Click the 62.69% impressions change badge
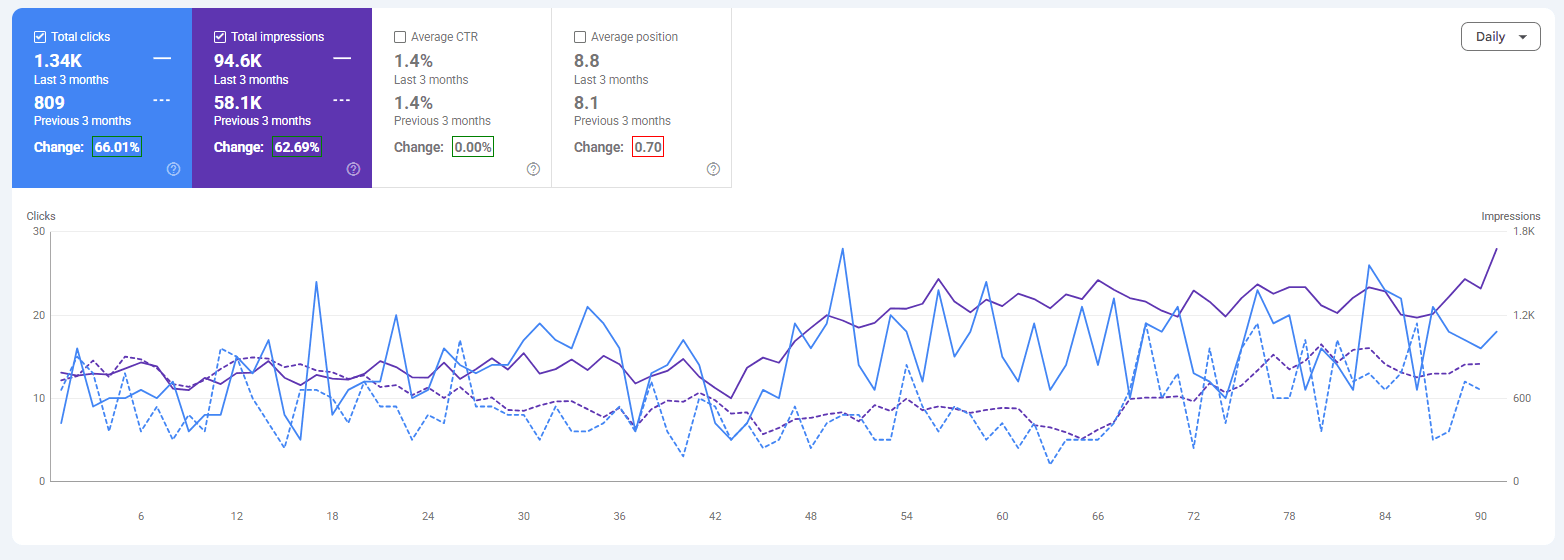The width and height of the screenshot is (1564, 560). coord(297,147)
